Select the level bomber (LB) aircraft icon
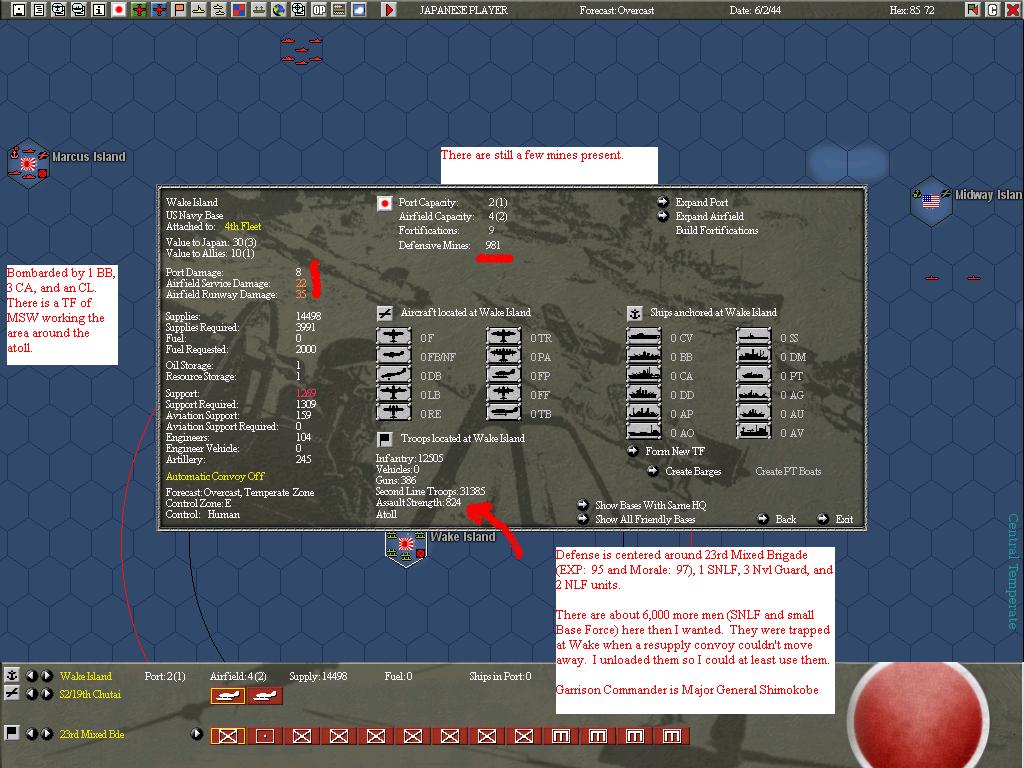 coord(394,394)
